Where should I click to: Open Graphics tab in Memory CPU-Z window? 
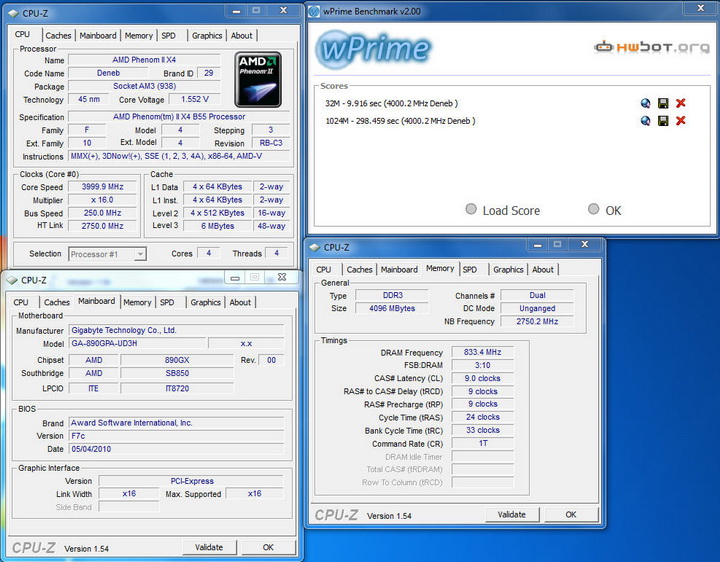tap(508, 270)
